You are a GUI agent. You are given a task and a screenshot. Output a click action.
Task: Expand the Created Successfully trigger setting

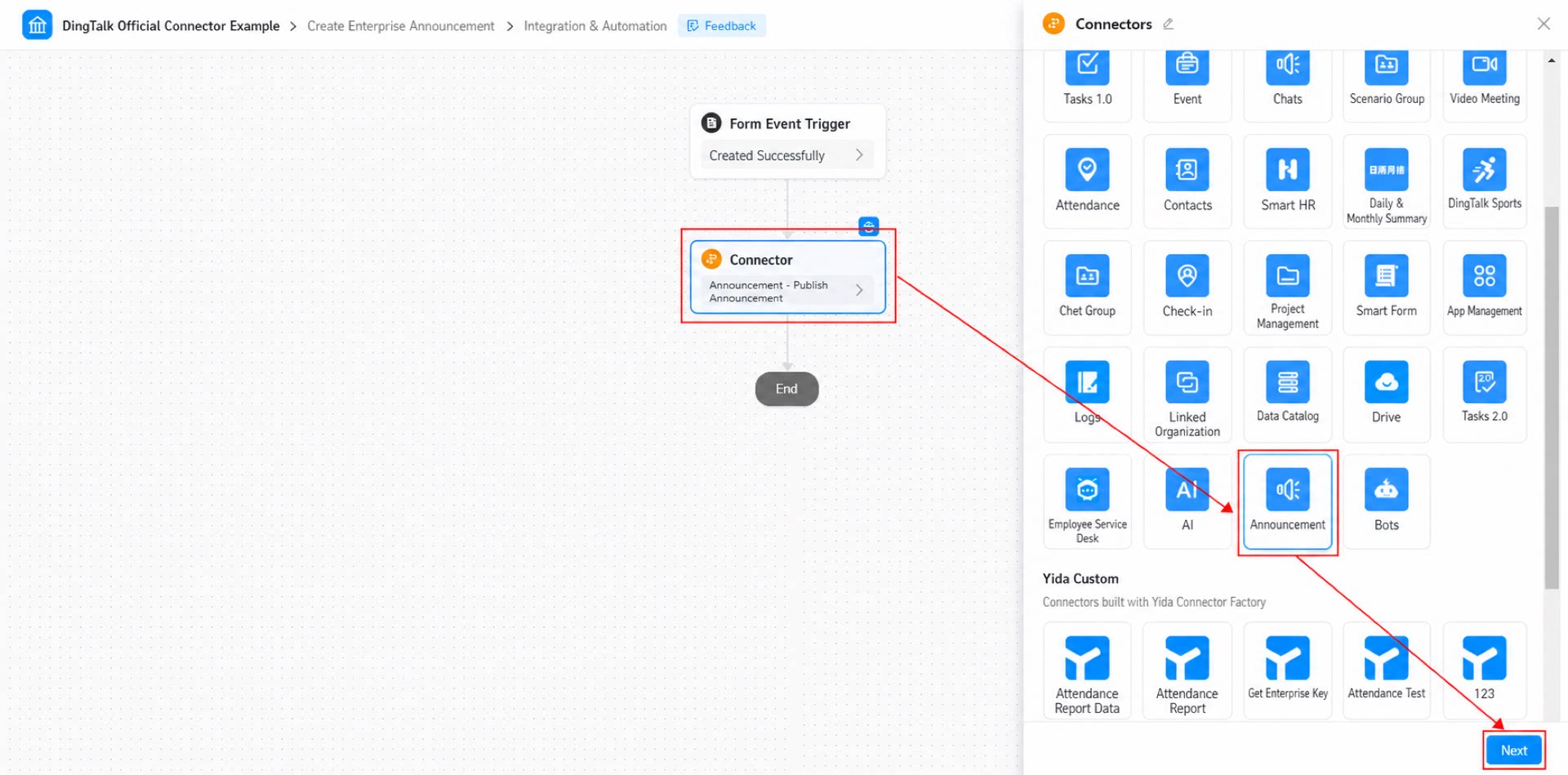pyautogui.click(x=786, y=155)
